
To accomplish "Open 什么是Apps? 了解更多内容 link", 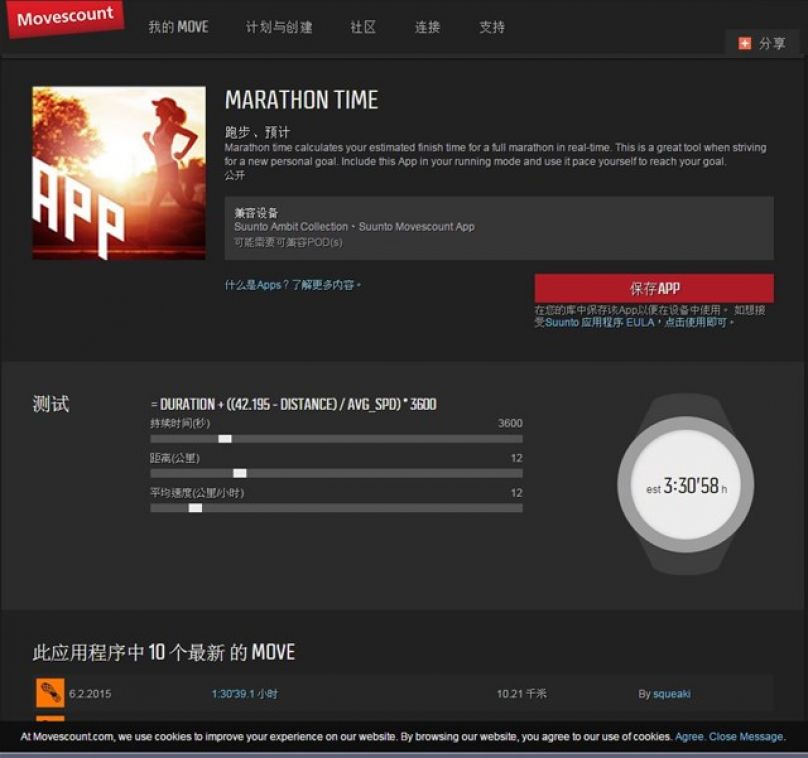I will tap(292, 285).
